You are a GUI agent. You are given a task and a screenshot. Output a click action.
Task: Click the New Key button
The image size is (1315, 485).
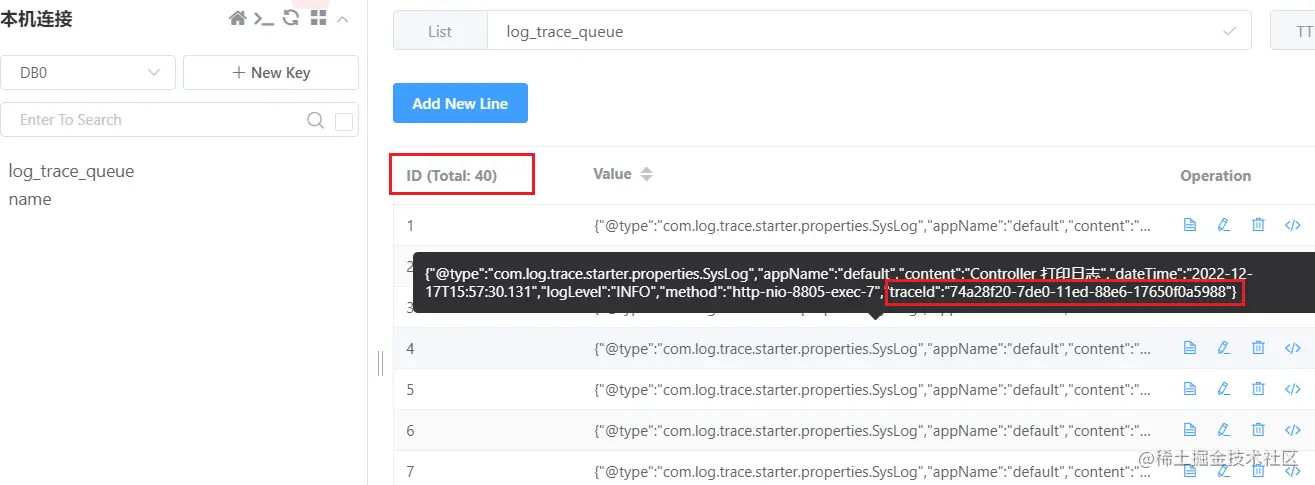(x=270, y=72)
